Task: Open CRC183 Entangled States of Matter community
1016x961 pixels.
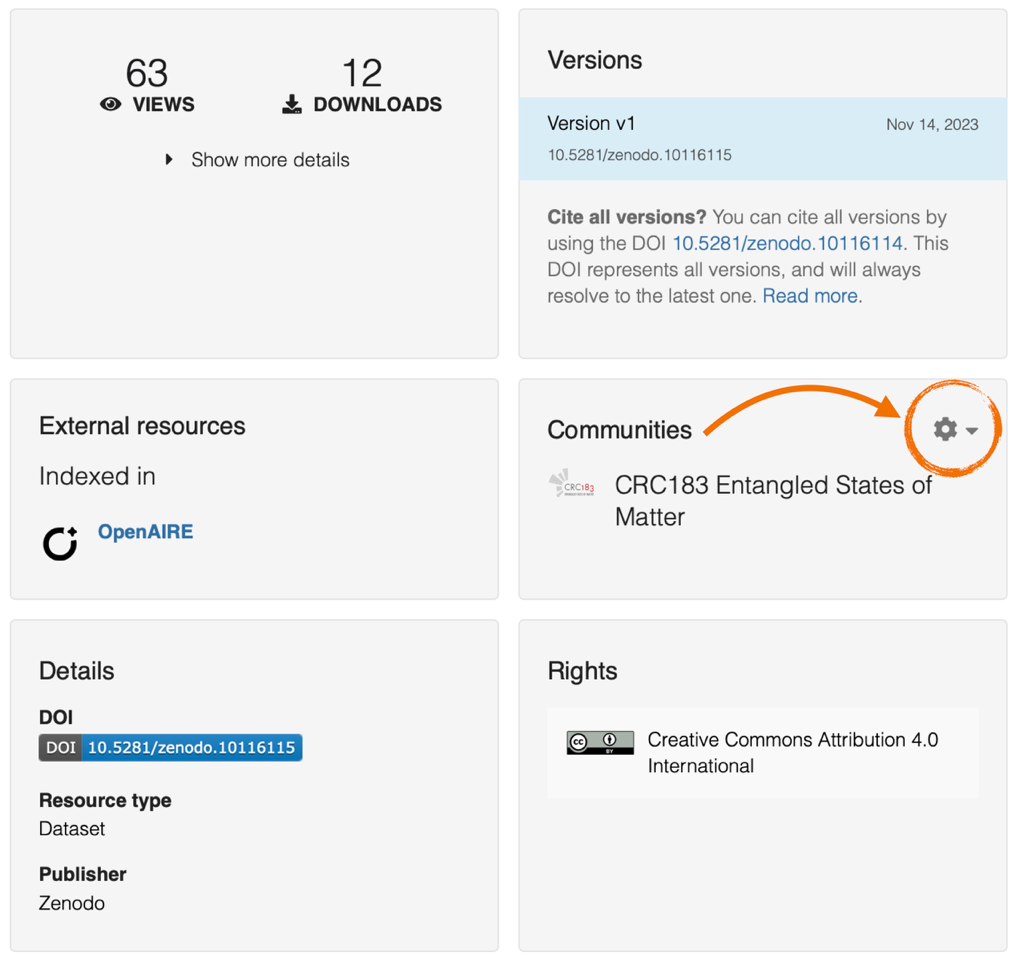Action: (x=773, y=501)
